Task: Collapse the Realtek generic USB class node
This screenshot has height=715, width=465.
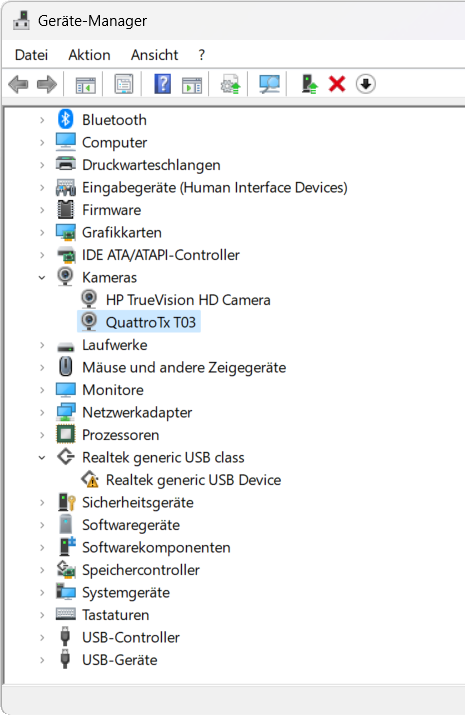Action: pyautogui.click(x=42, y=457)
